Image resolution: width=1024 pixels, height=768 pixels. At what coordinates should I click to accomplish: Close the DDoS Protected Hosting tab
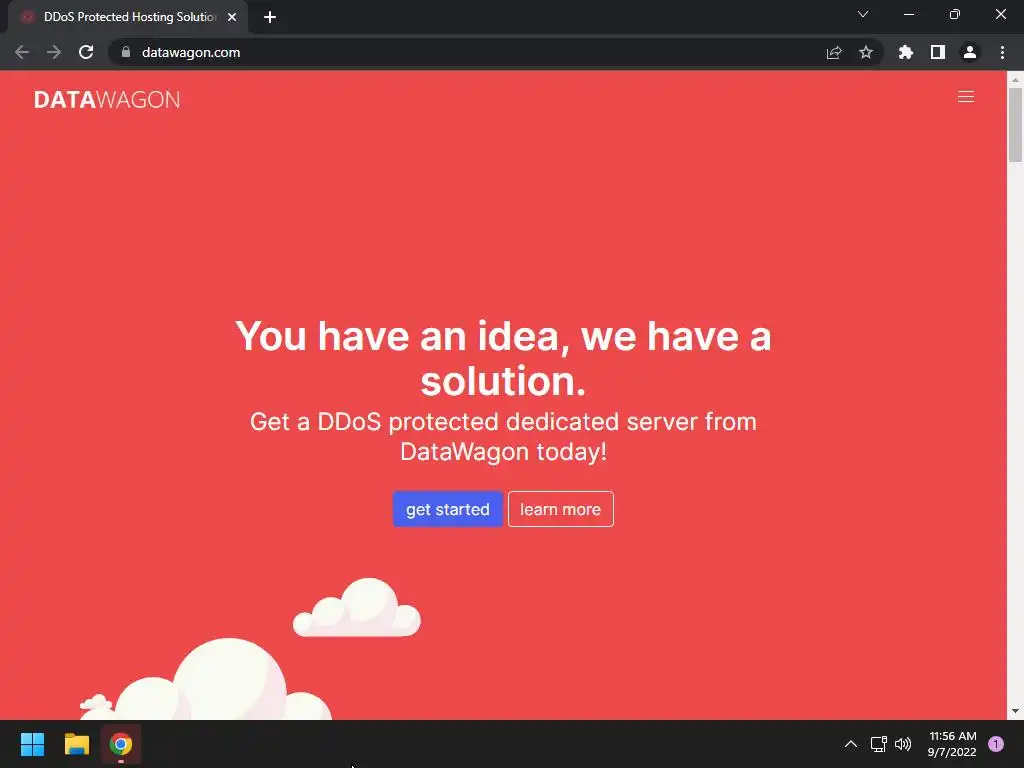[x=232, y=17]
